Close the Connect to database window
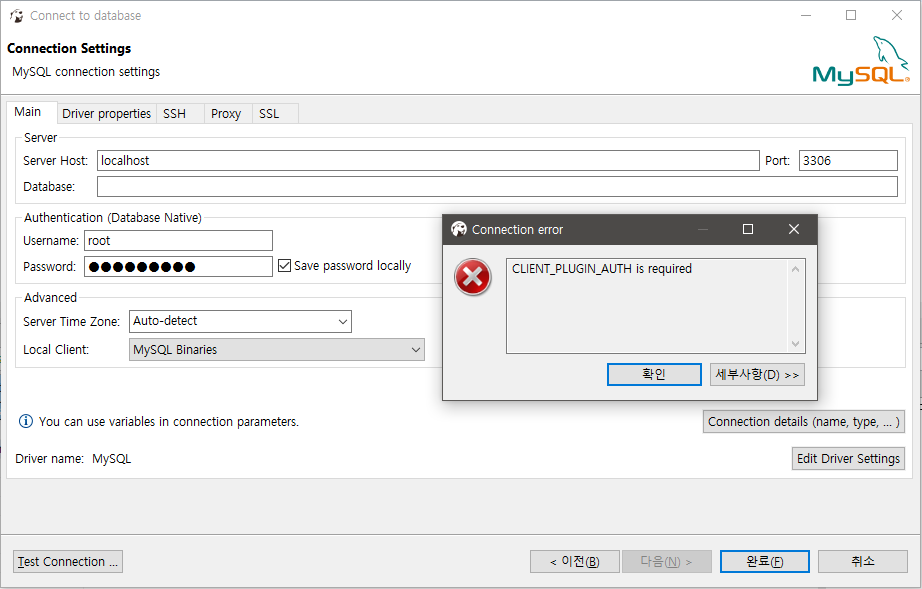The width and height of the screenshot is (922, 589). coord(897,15)
